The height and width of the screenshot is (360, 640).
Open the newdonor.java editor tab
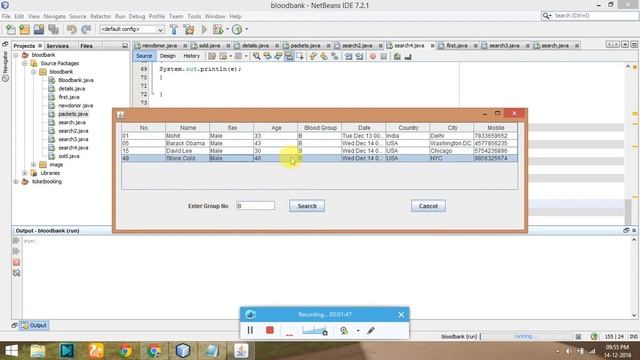pos(159,46)
